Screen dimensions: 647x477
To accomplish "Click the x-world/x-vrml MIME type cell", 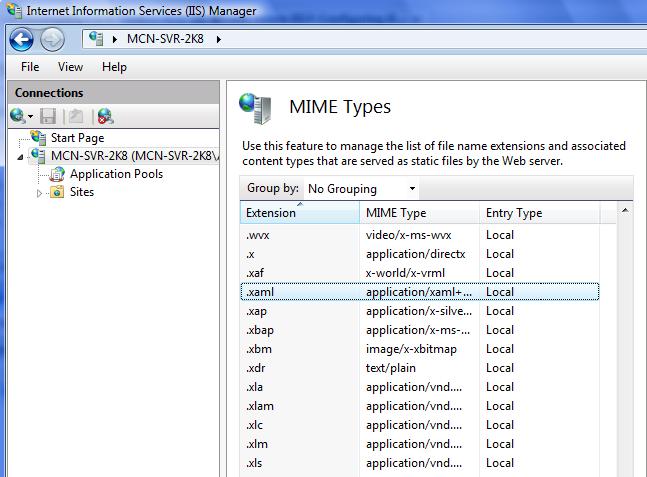I will pyautogui.click(x=405, y=273).
